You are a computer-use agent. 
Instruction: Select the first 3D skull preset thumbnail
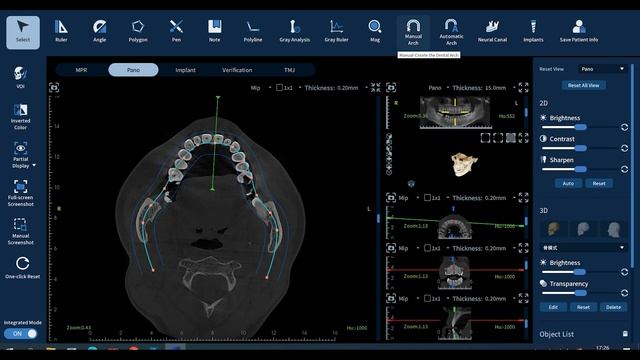pos(553,229)
